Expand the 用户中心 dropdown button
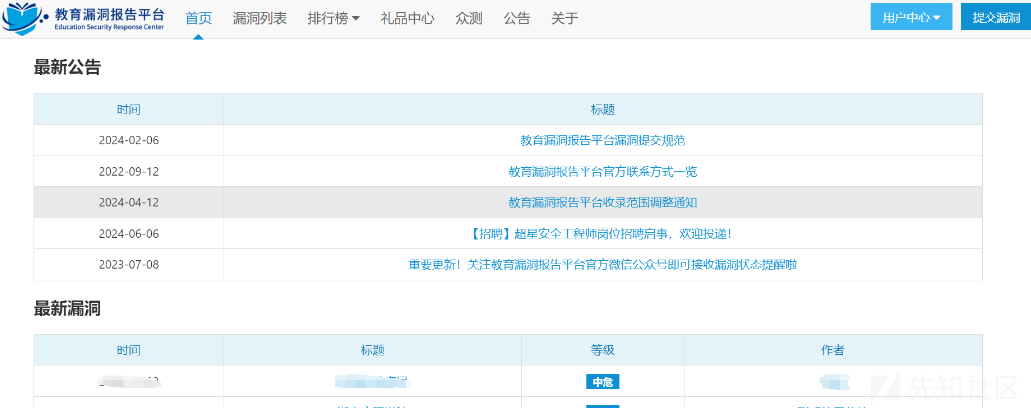 (x=911, y=17)
